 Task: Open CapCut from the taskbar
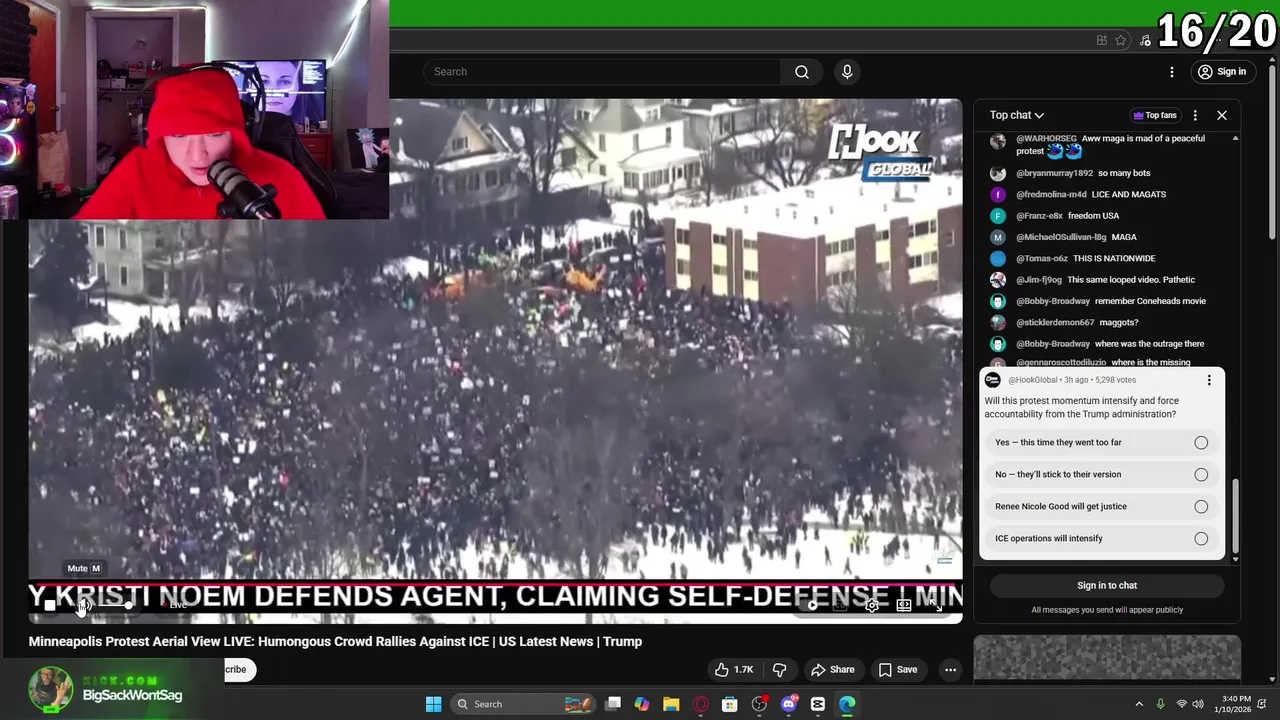click(x=818, y=704)
